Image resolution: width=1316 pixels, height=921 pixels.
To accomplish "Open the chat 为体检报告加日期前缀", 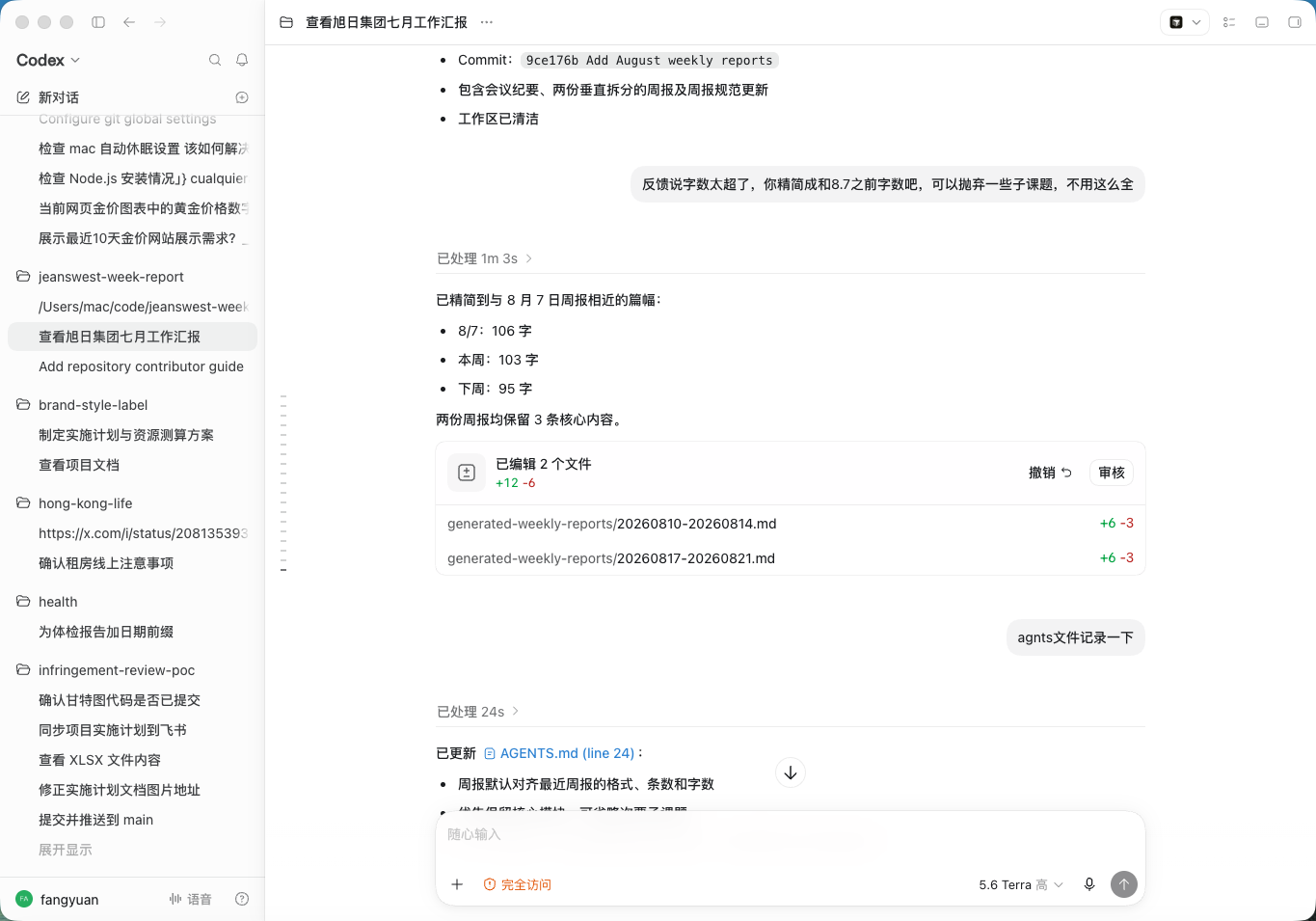I will 132,632.
